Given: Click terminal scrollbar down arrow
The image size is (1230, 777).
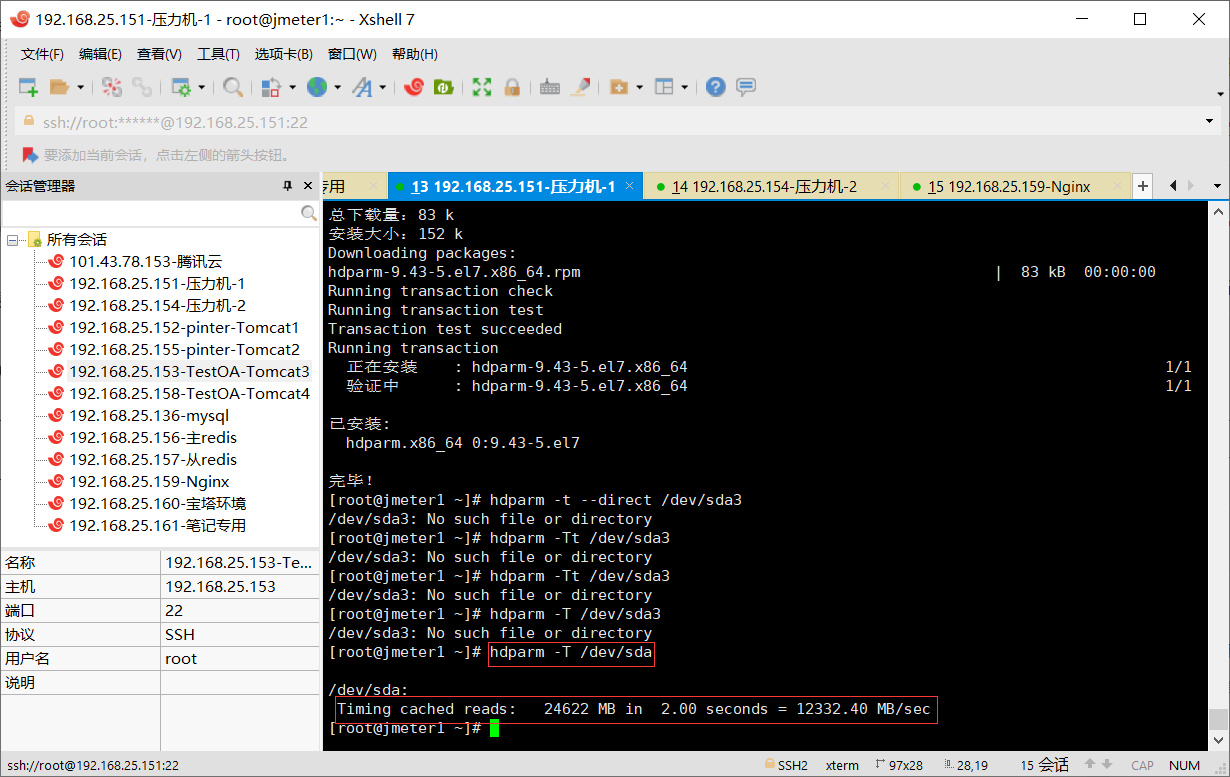Looking at the screenshot, I should click(x=1217, y=741).
